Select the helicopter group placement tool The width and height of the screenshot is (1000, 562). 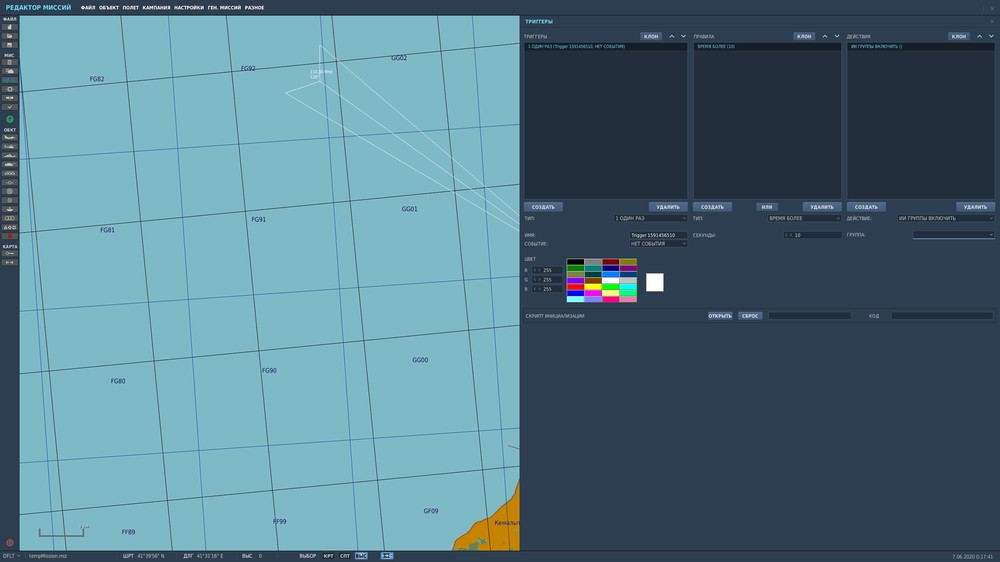(x=10, y=147)
